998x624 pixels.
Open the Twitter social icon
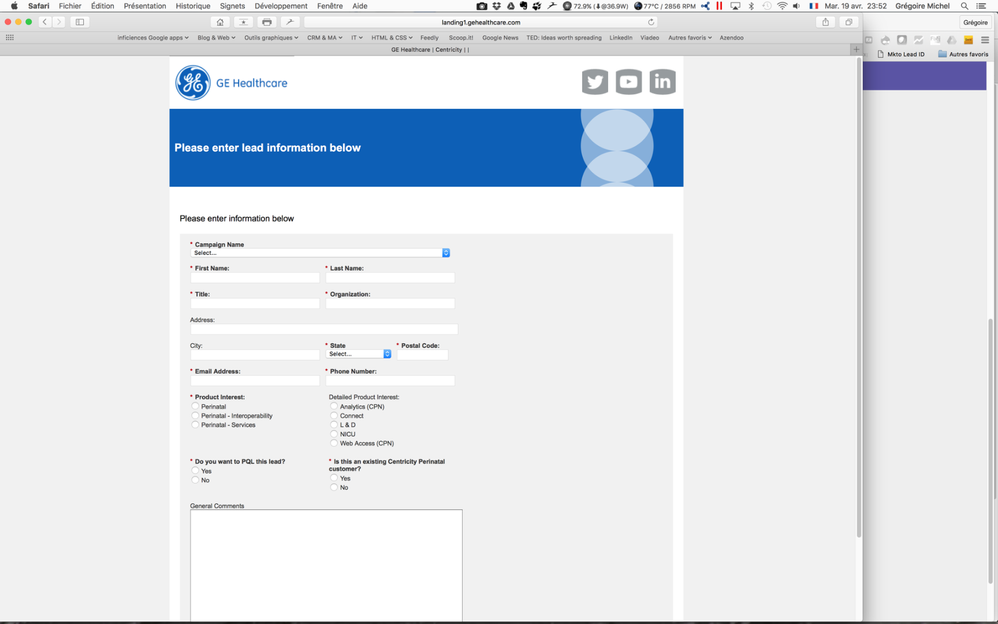[595, 82]
